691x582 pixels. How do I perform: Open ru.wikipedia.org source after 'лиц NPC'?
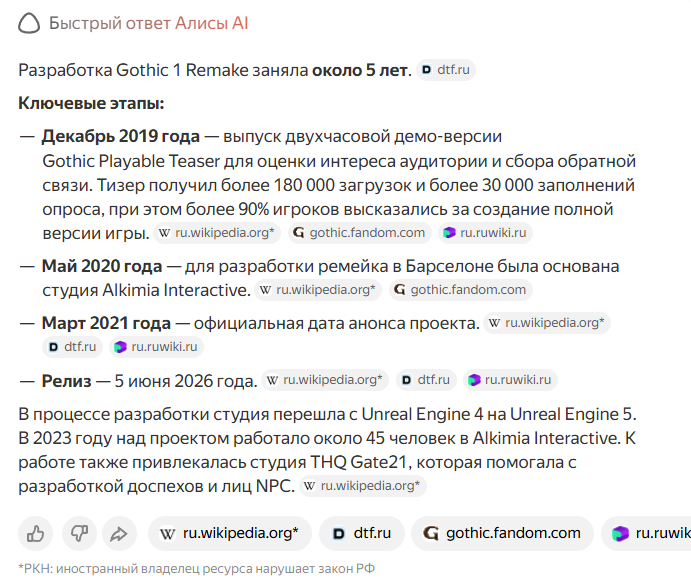pyautogui.click(x=363, y=486)
